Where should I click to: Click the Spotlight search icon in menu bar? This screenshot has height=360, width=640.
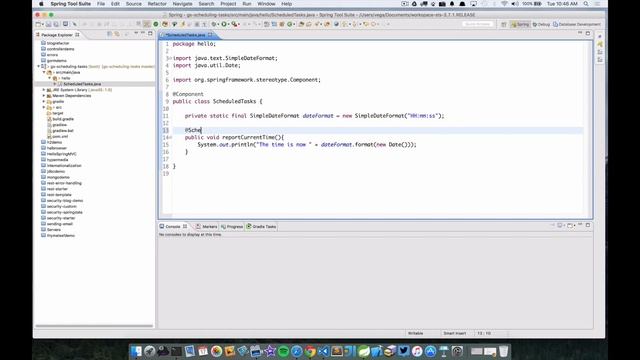586,4
